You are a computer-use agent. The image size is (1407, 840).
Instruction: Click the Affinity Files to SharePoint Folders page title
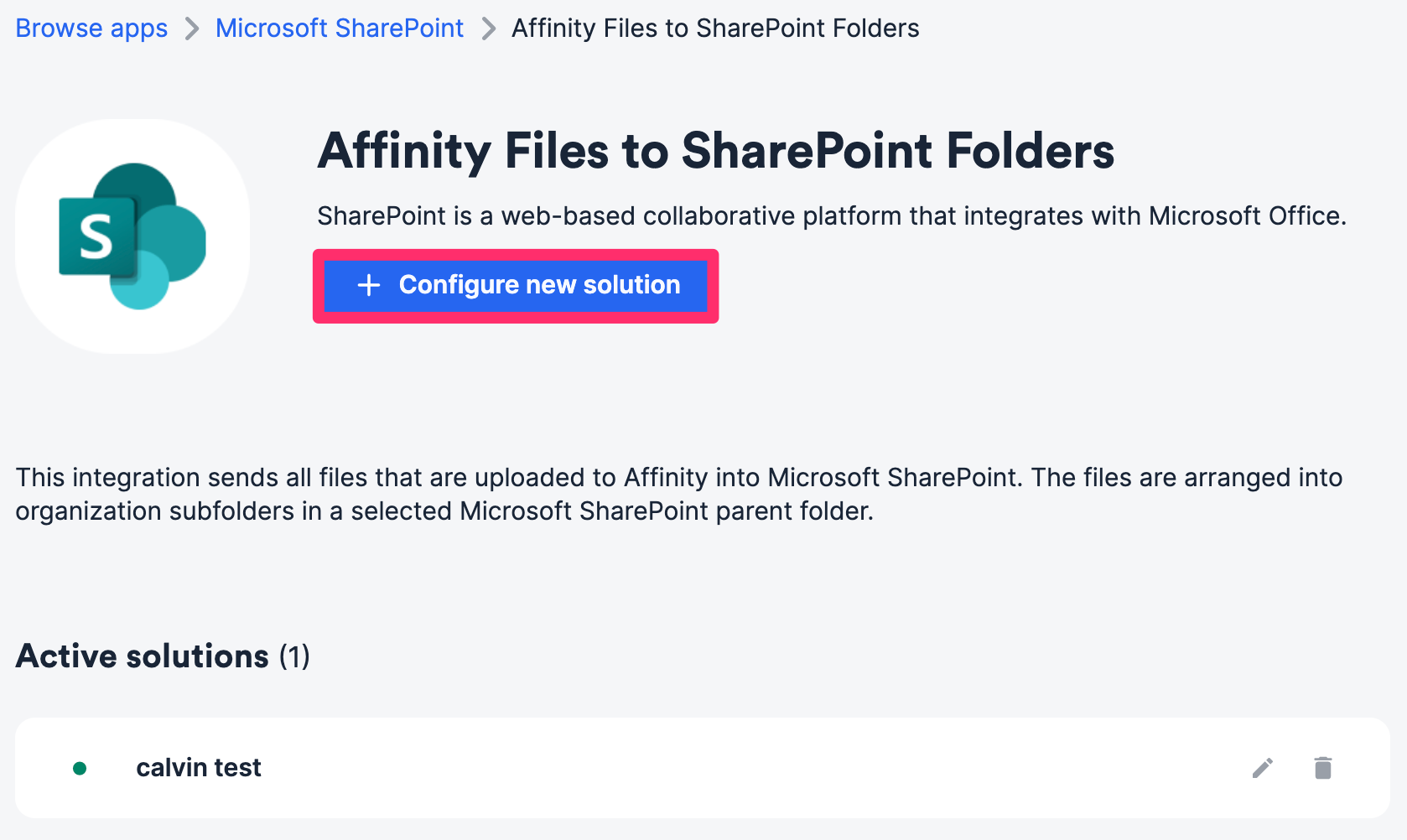coord(715,151)
